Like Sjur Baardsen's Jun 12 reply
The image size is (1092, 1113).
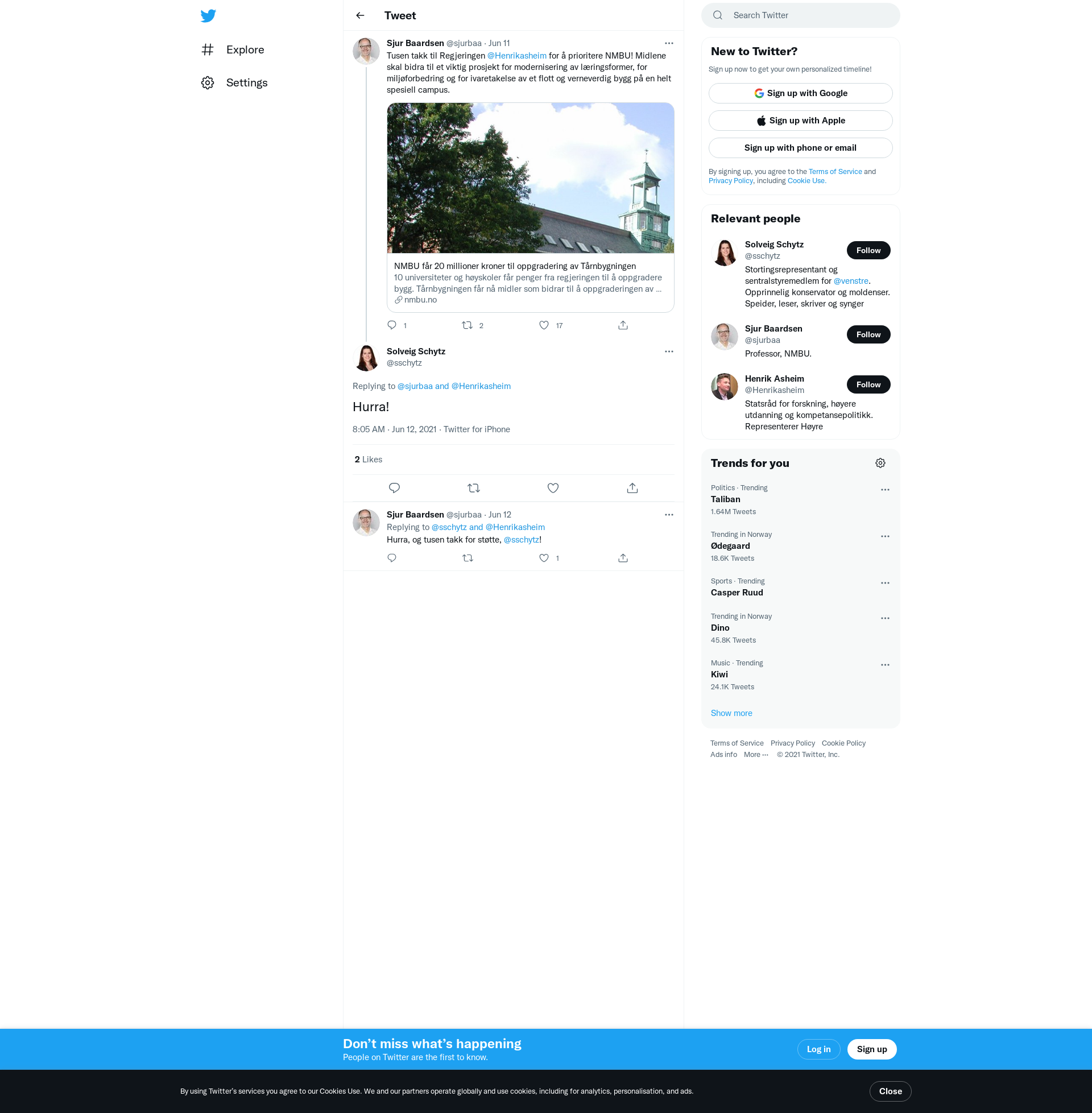(544, 558)
